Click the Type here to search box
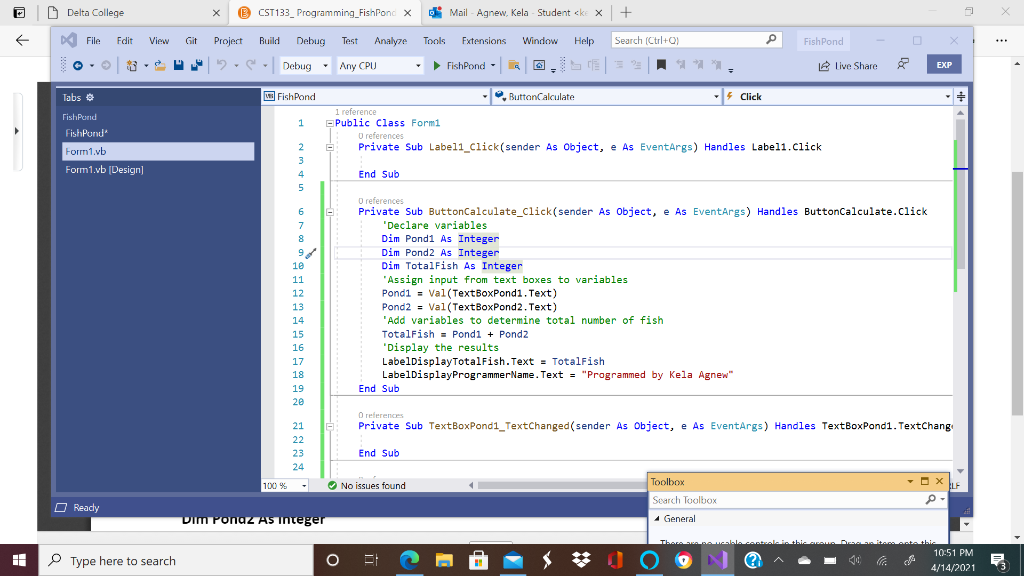 [x=177, y=560]
